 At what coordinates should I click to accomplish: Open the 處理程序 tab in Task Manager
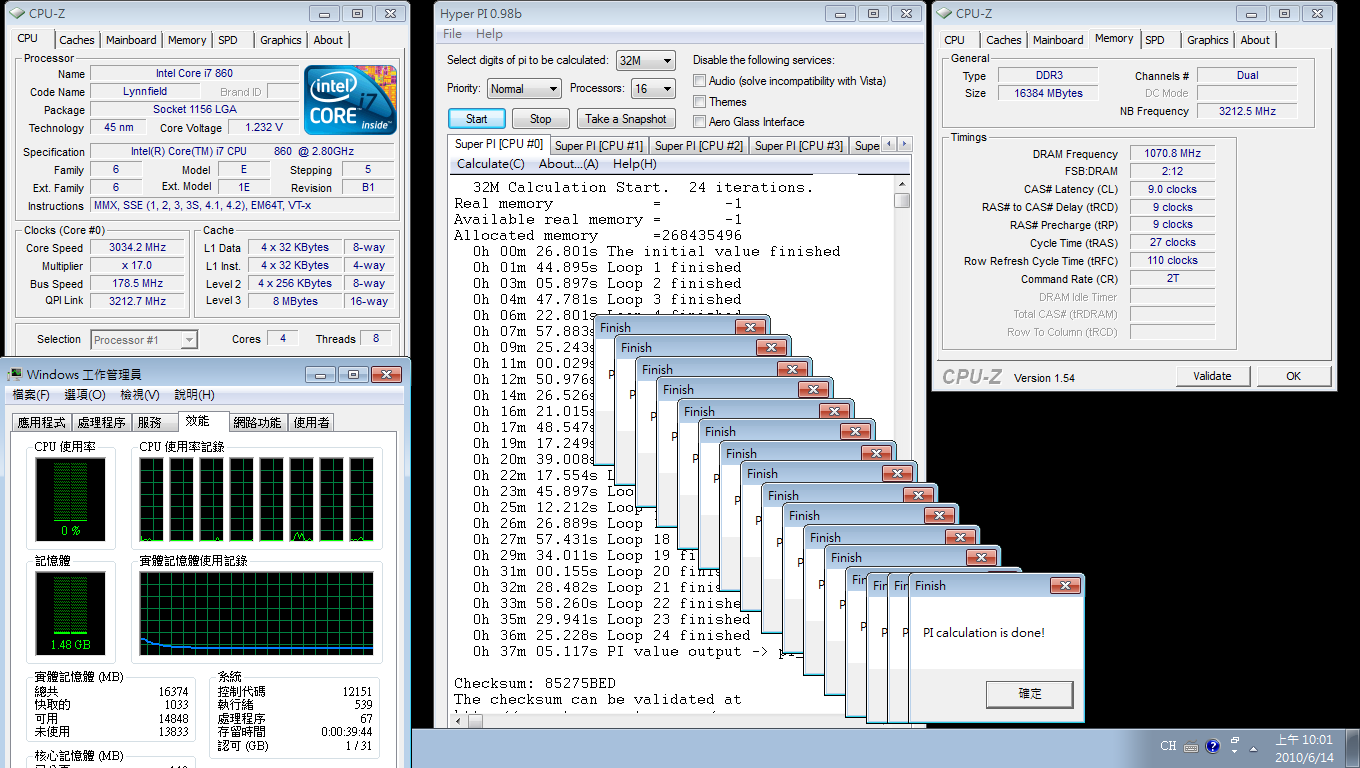click(x=102, y=423)
